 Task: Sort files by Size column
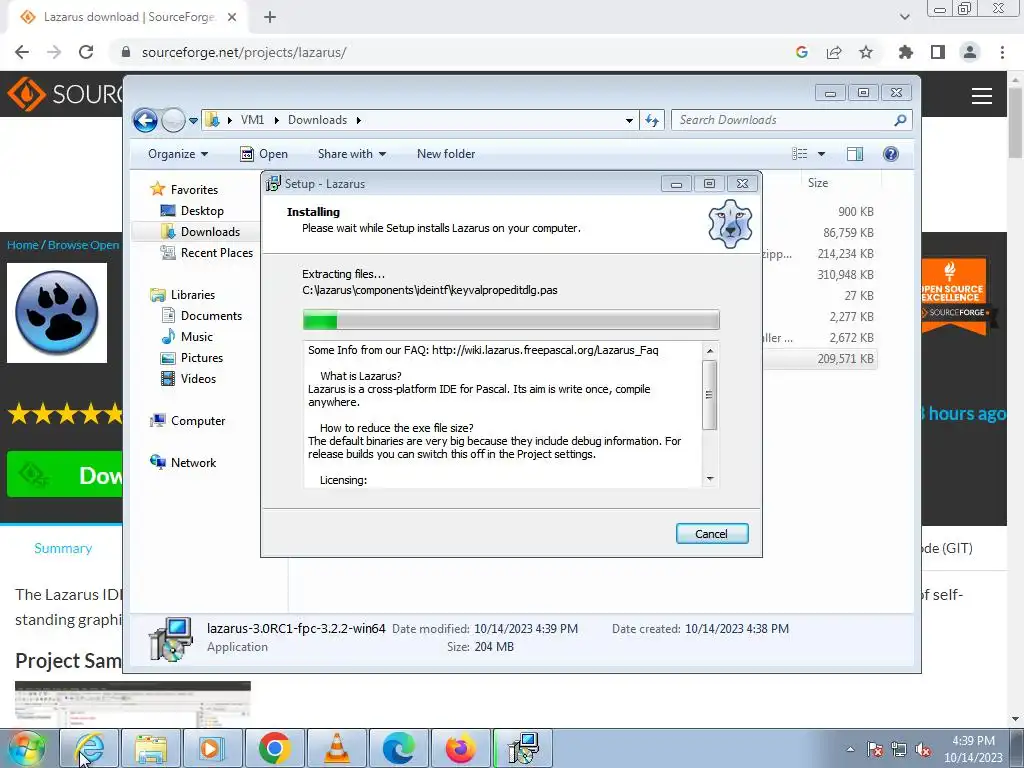(x=818, y=184)
